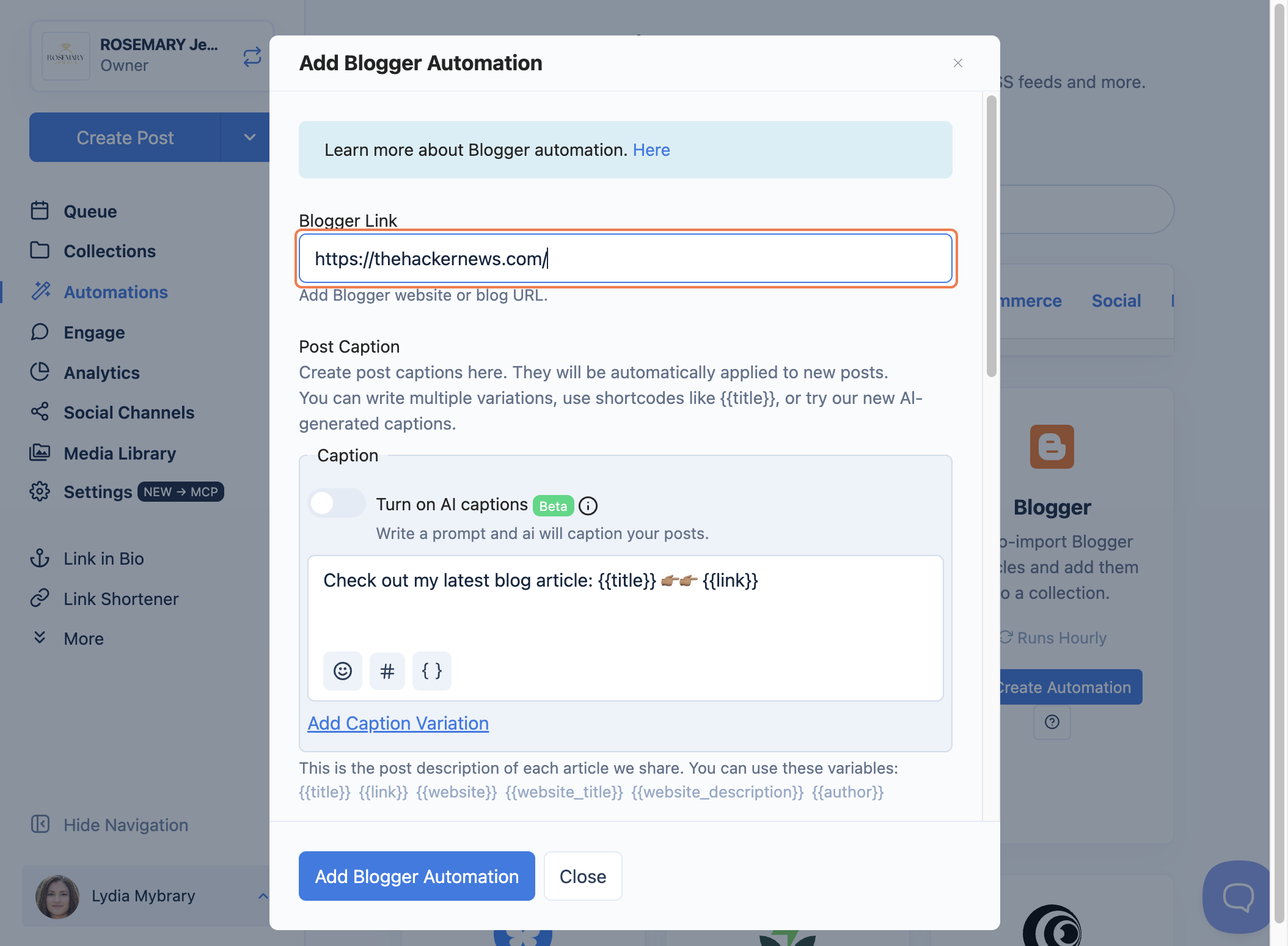Click the AI captions info icon
1288x946 pixels.
[x=588, y=505]
